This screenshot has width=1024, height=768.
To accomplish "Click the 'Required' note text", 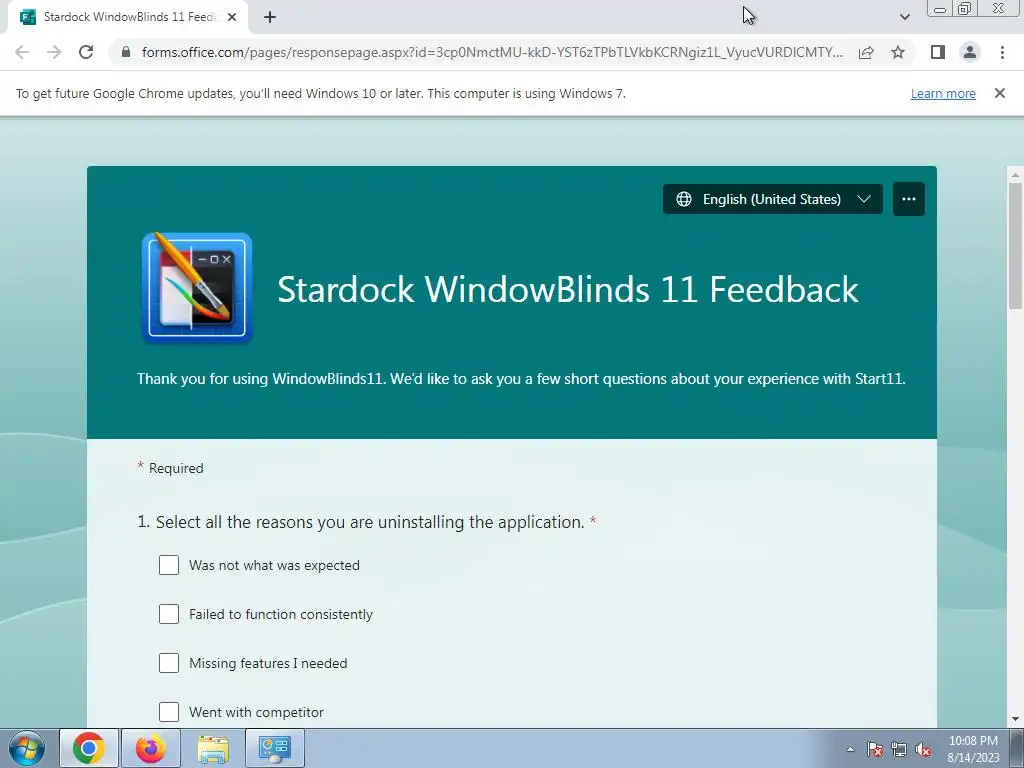I will click(176, 468).
